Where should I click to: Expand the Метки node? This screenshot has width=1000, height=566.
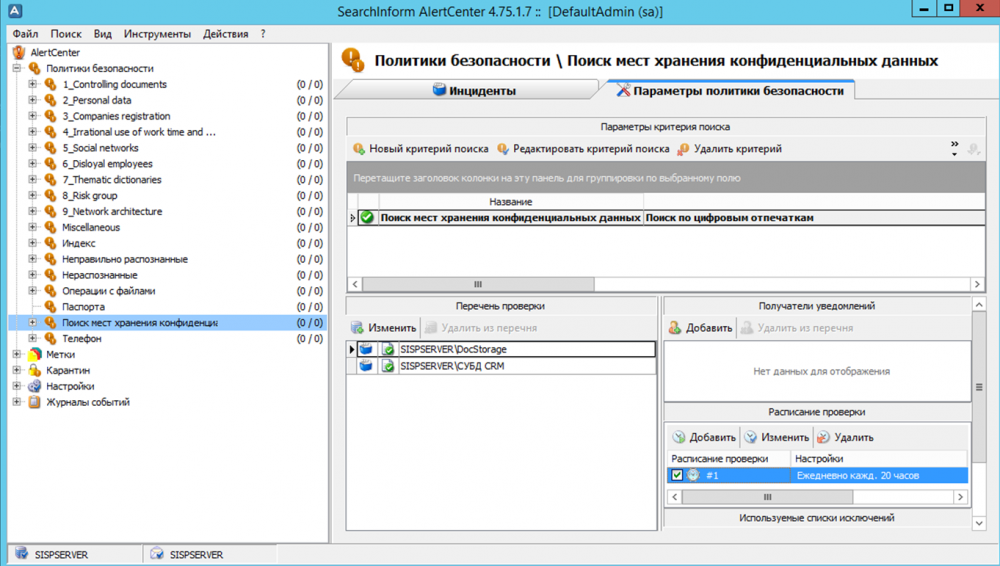pos(17,354)
